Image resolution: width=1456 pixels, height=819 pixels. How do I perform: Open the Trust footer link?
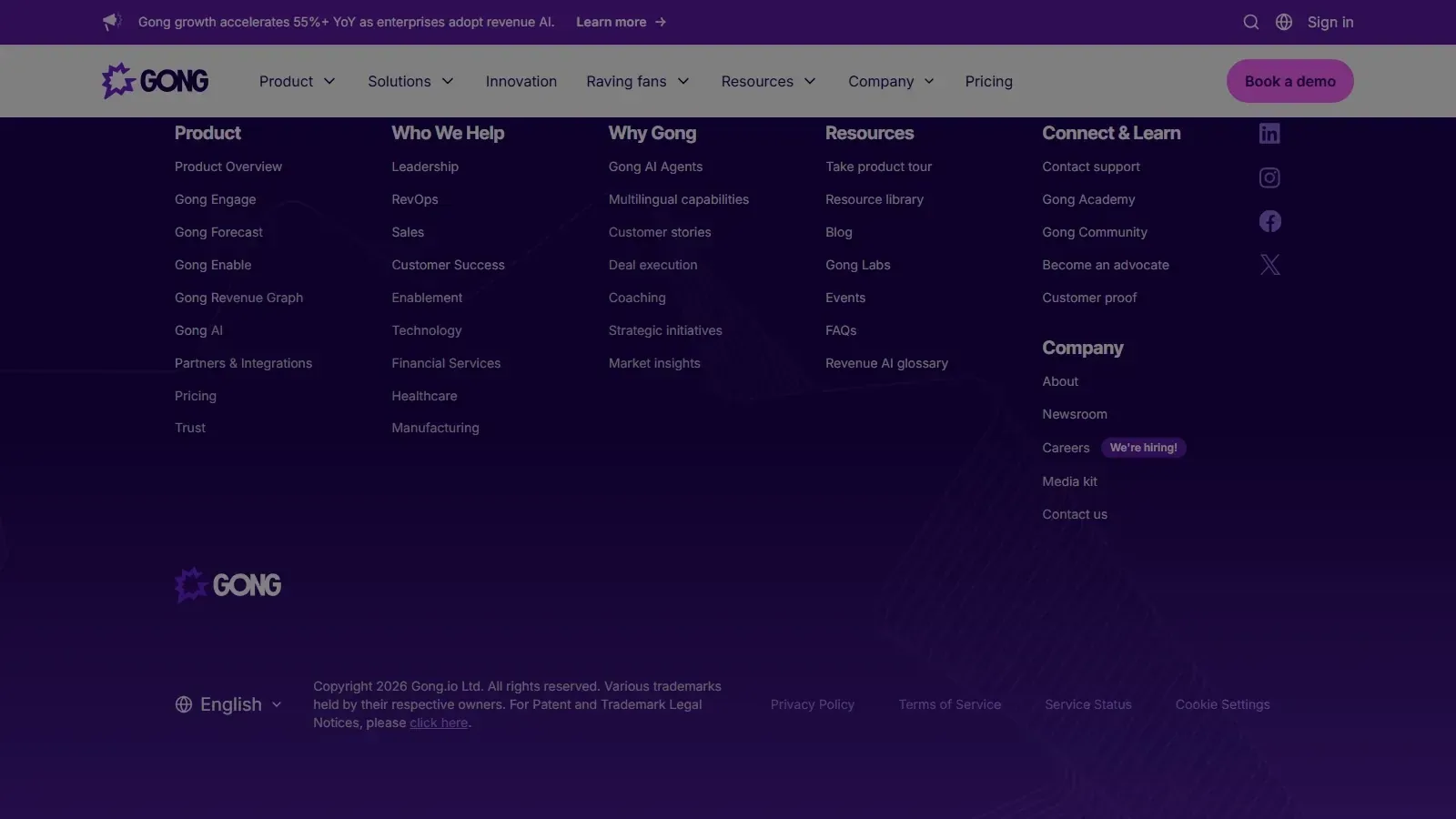click(x=190, y=428)
